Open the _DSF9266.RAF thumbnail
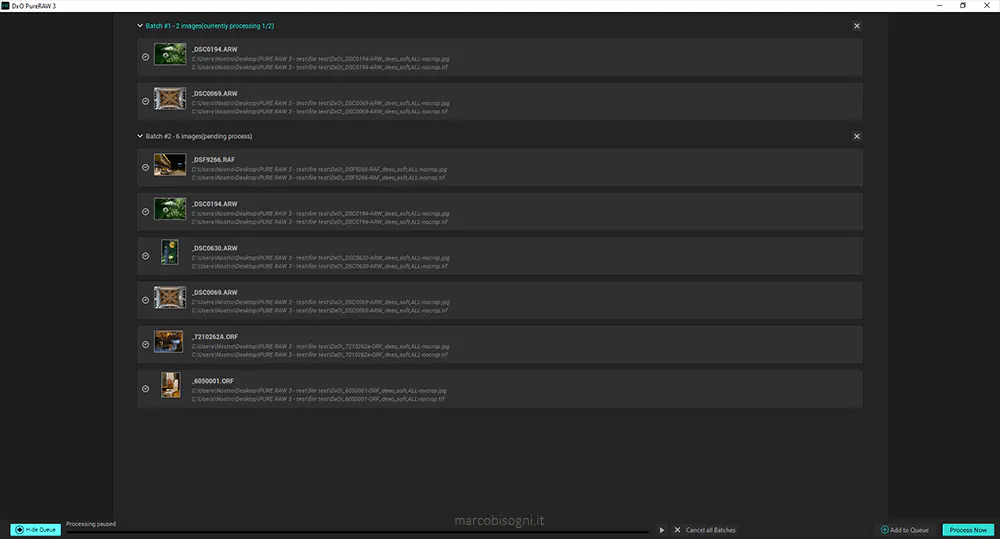1000x539 pixels. (170, 165)
